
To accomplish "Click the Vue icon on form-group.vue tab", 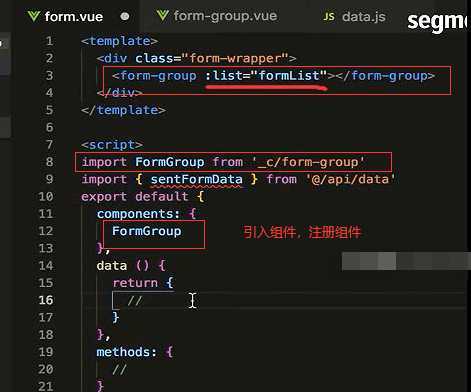I will [163, 16].
